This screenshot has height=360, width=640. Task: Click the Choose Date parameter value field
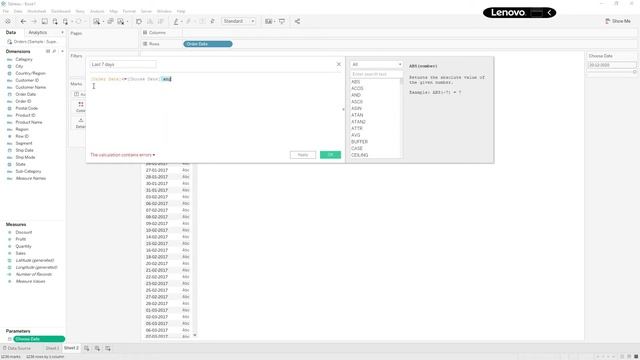[x=611, y=65]
